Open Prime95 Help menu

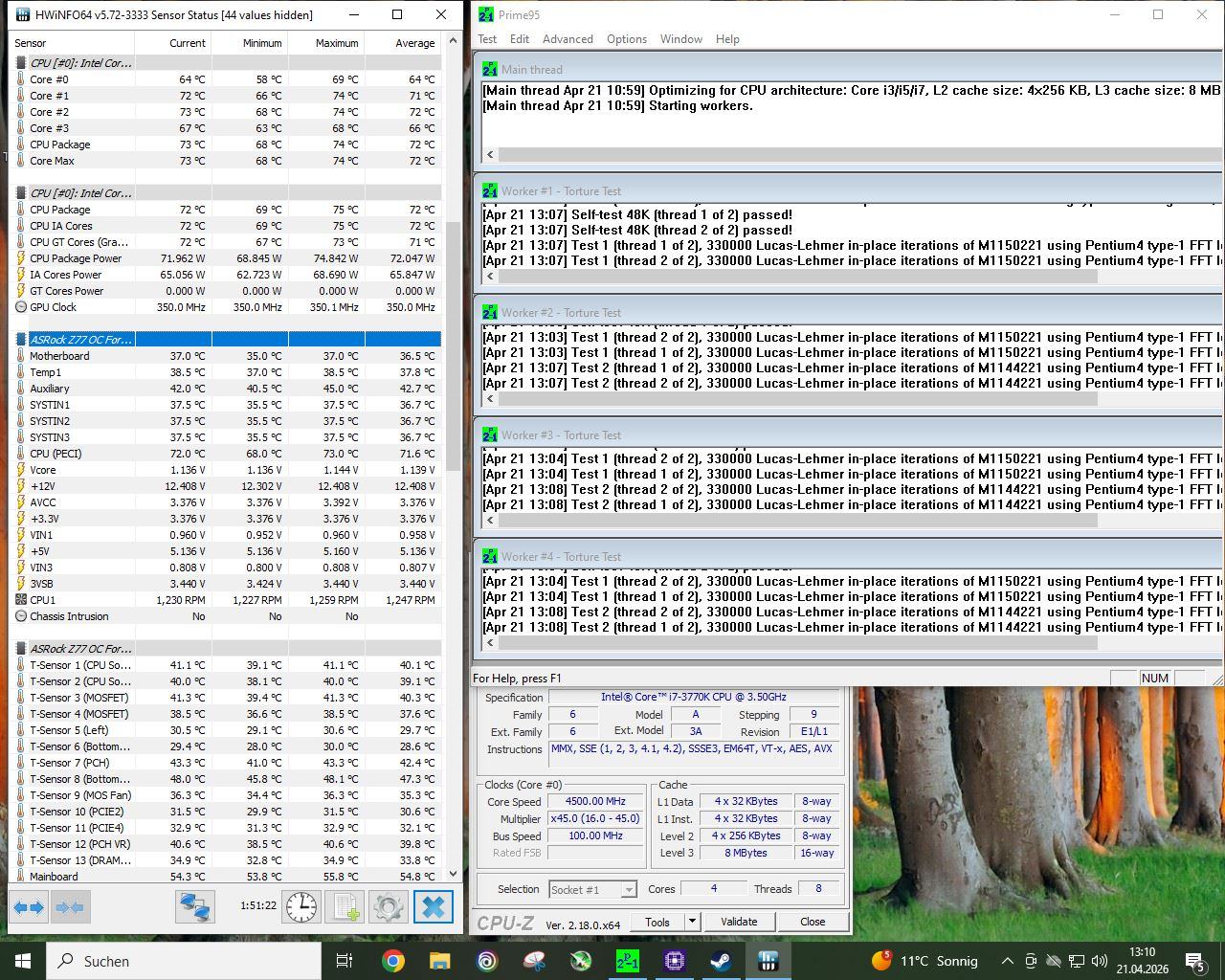tap(727, 39)
